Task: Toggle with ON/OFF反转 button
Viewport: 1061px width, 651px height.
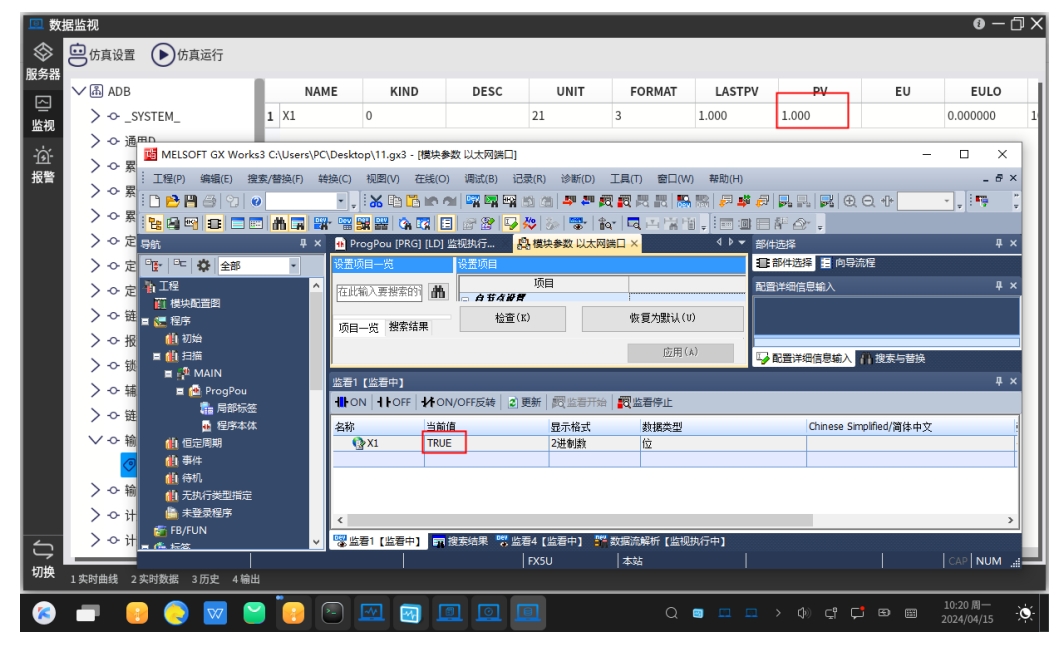Action: point(458,402)
